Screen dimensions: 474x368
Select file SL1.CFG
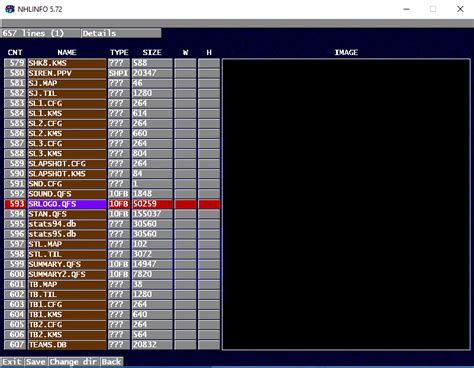(x=67, y=103)
